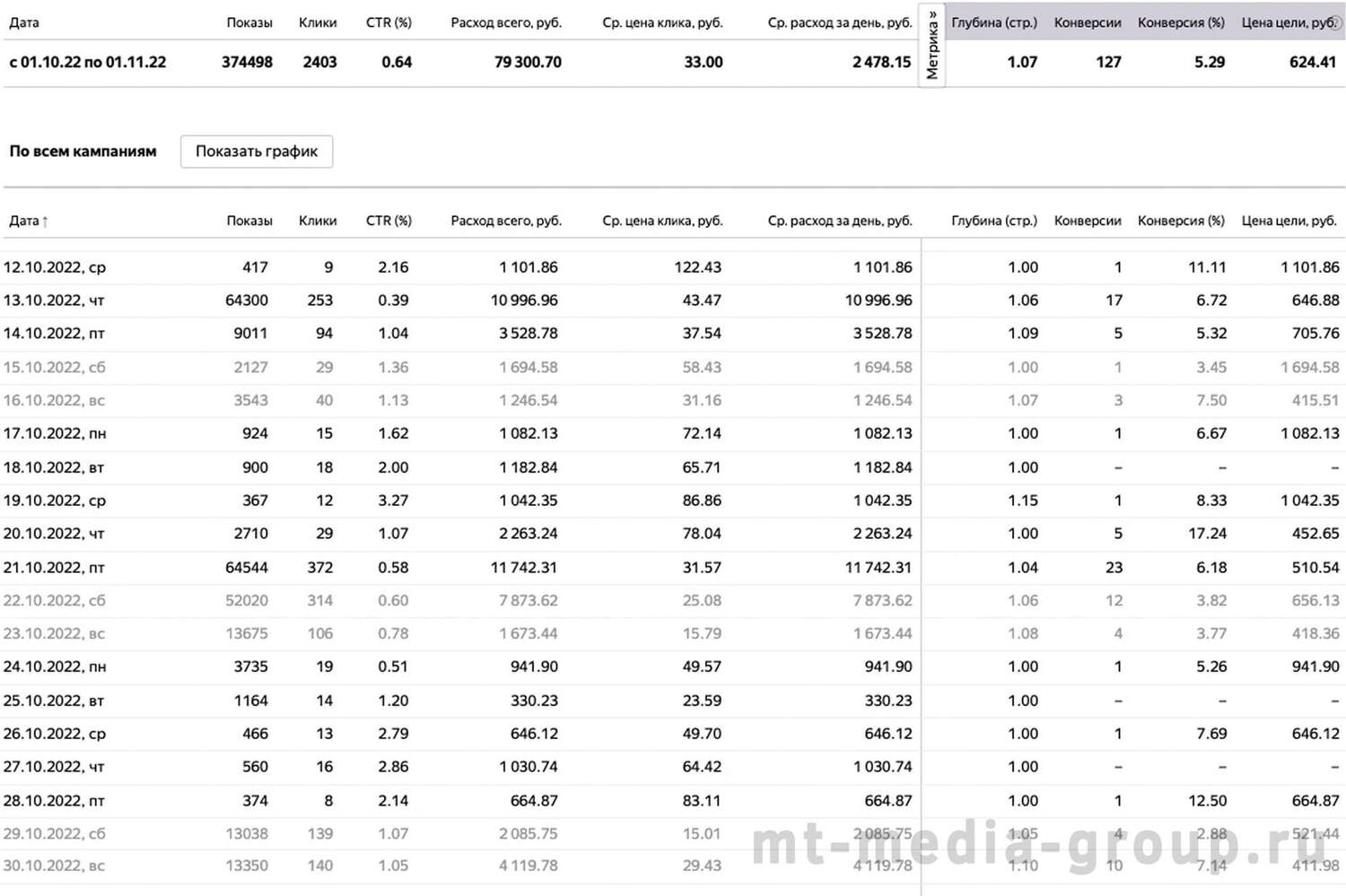
Task: Click the CTR (%) header in lower table
Action: [x=389, y=221]
